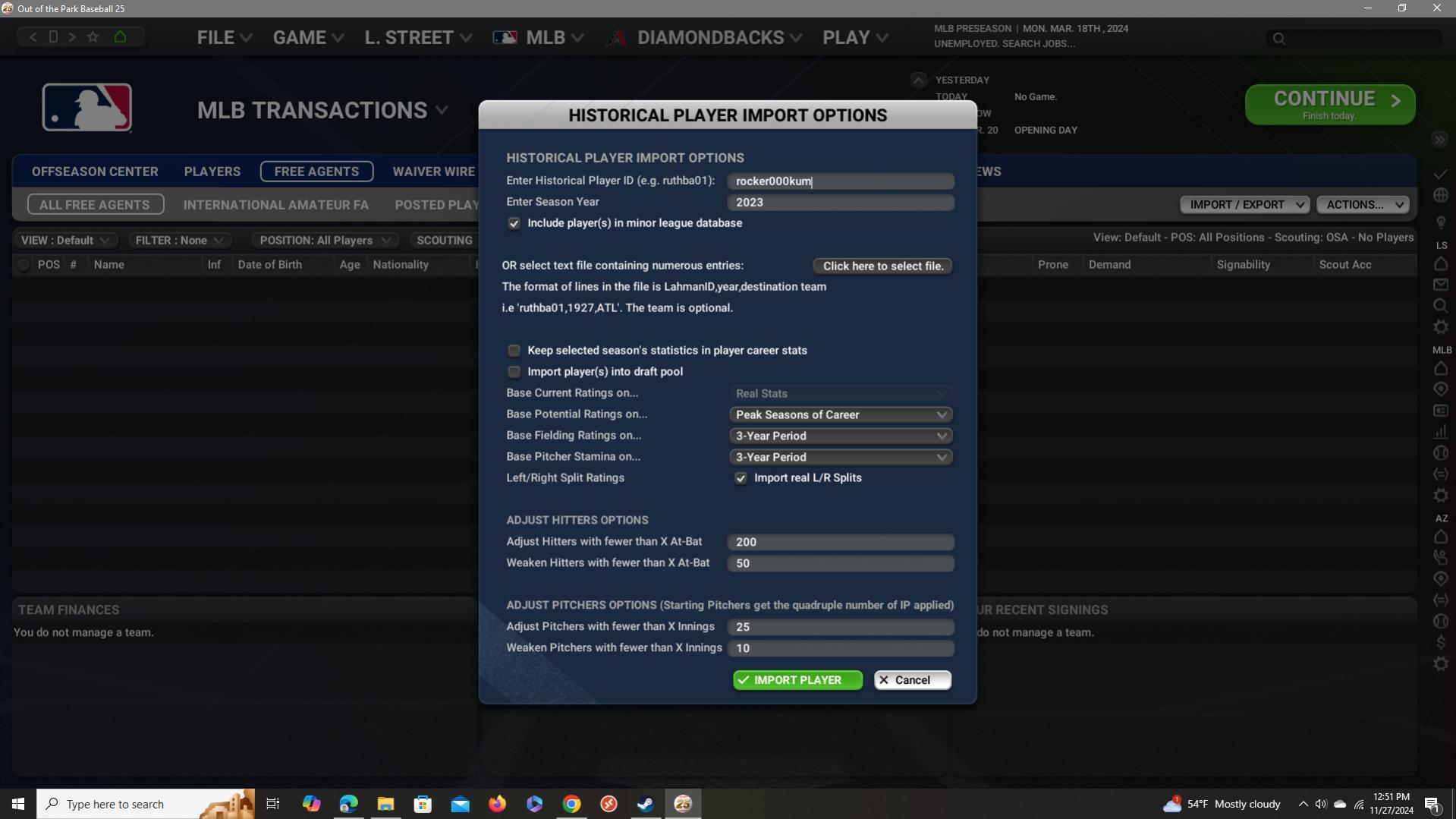Click the Enter Season Year field

click(x=841, y=203)
